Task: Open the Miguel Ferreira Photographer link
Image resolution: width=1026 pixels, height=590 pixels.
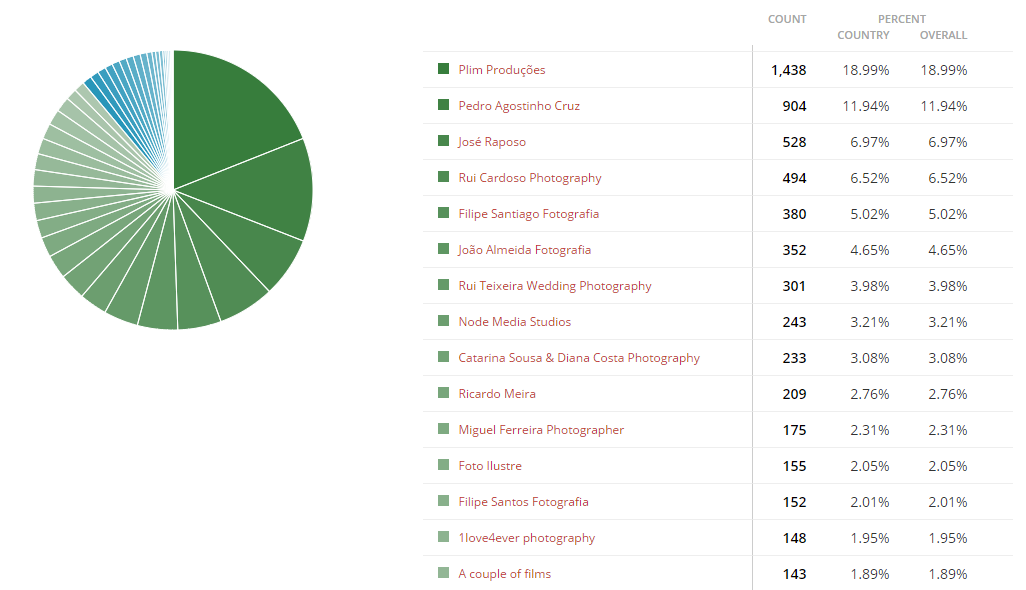Action: click(x=541, y=430)
